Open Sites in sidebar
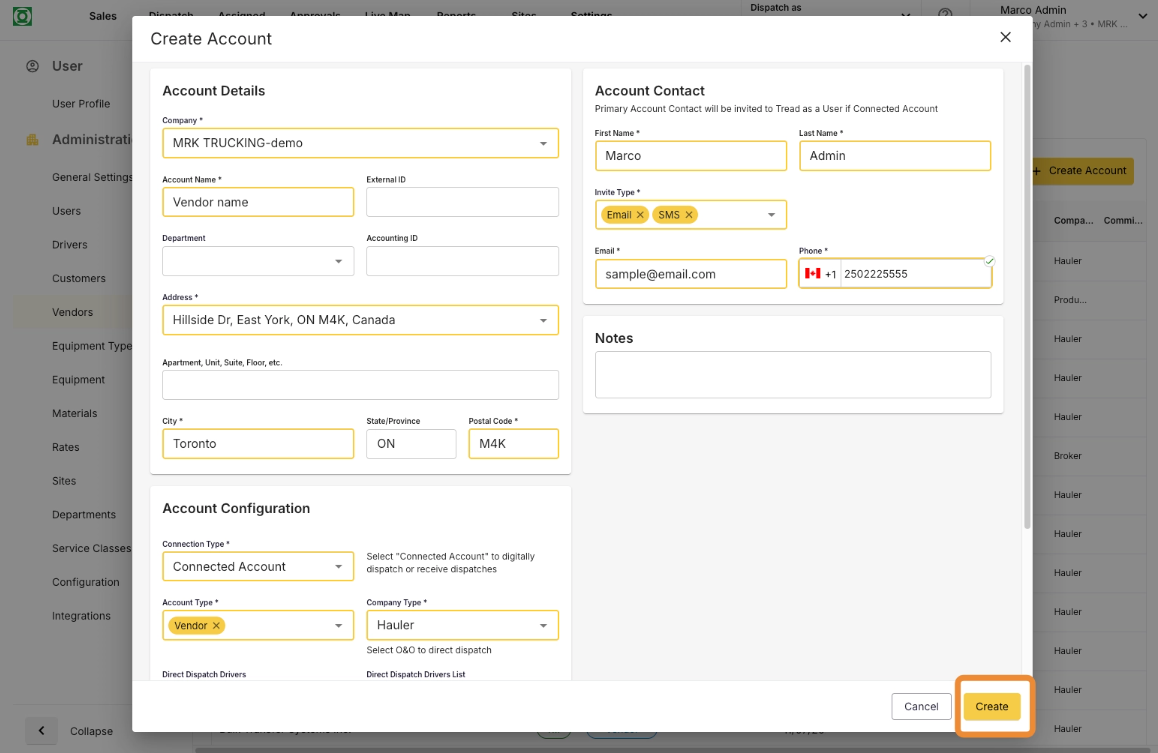The image size is (1158, 753). 64,481
